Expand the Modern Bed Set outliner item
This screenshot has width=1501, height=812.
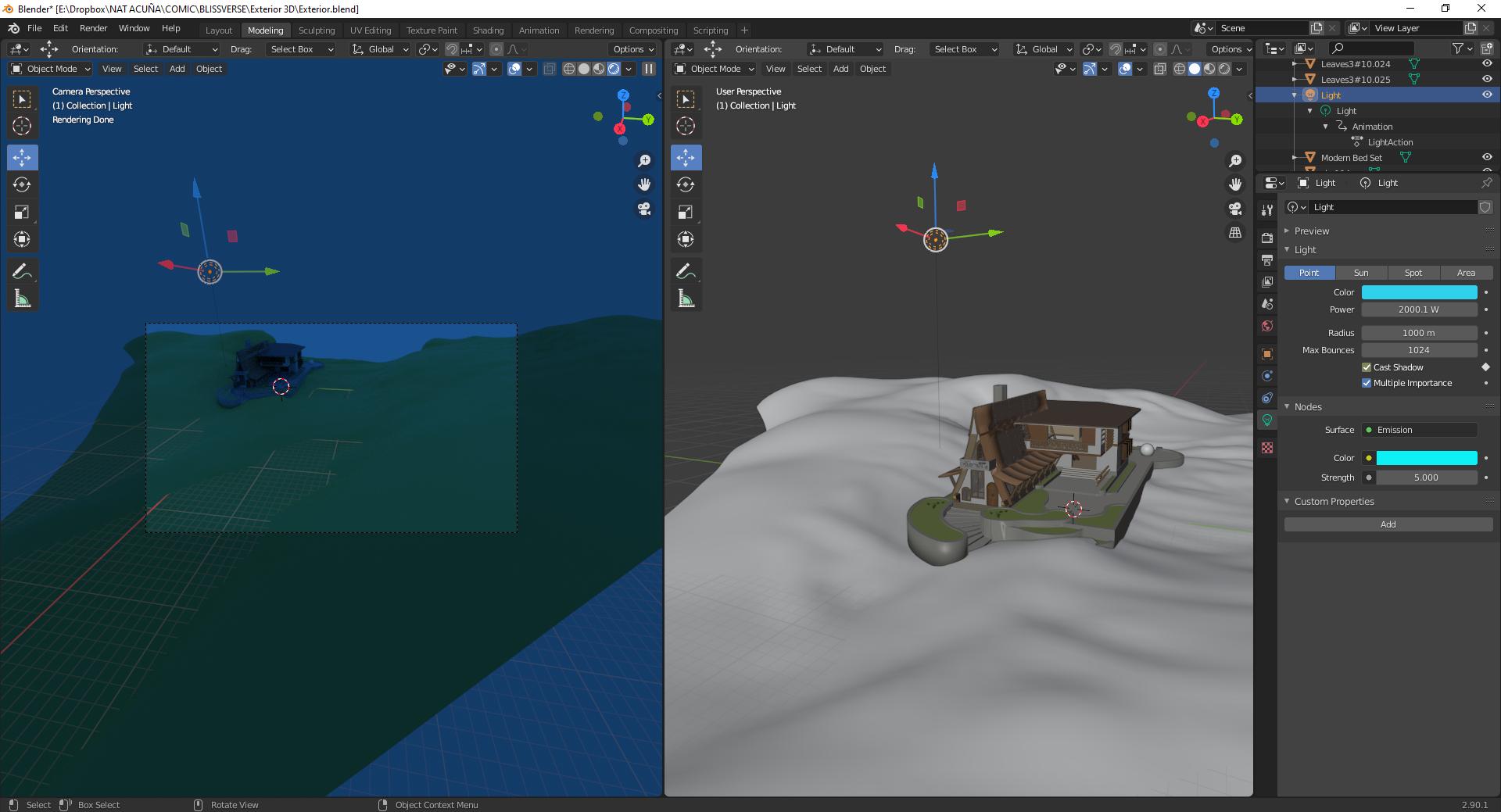pos(1295,157)
